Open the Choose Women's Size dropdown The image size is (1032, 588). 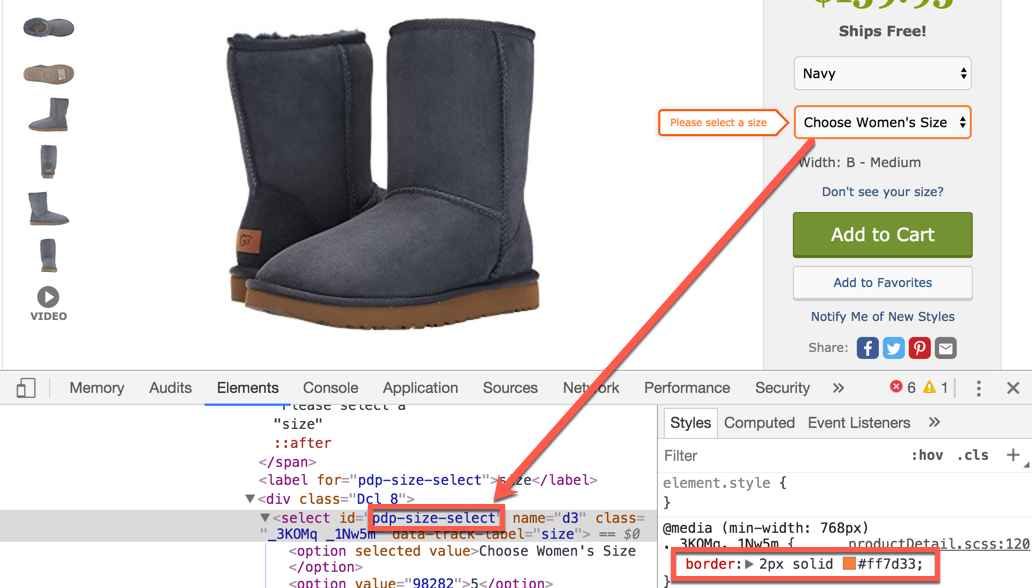(x=882, y=122)
